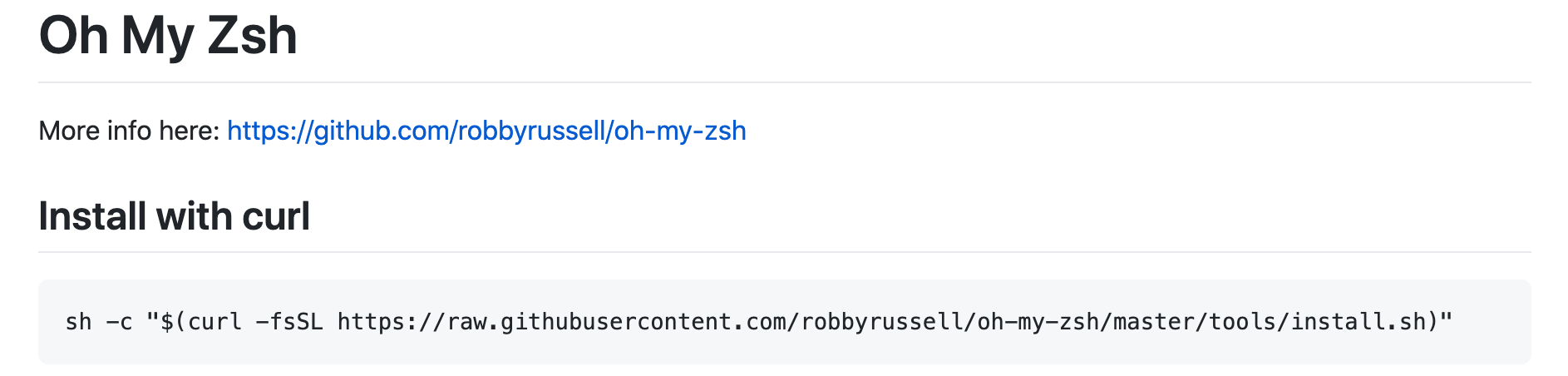The image size is (1568, 376).
Task: Click the divider line under Oh My Zsh
Action: coord(784,82)
